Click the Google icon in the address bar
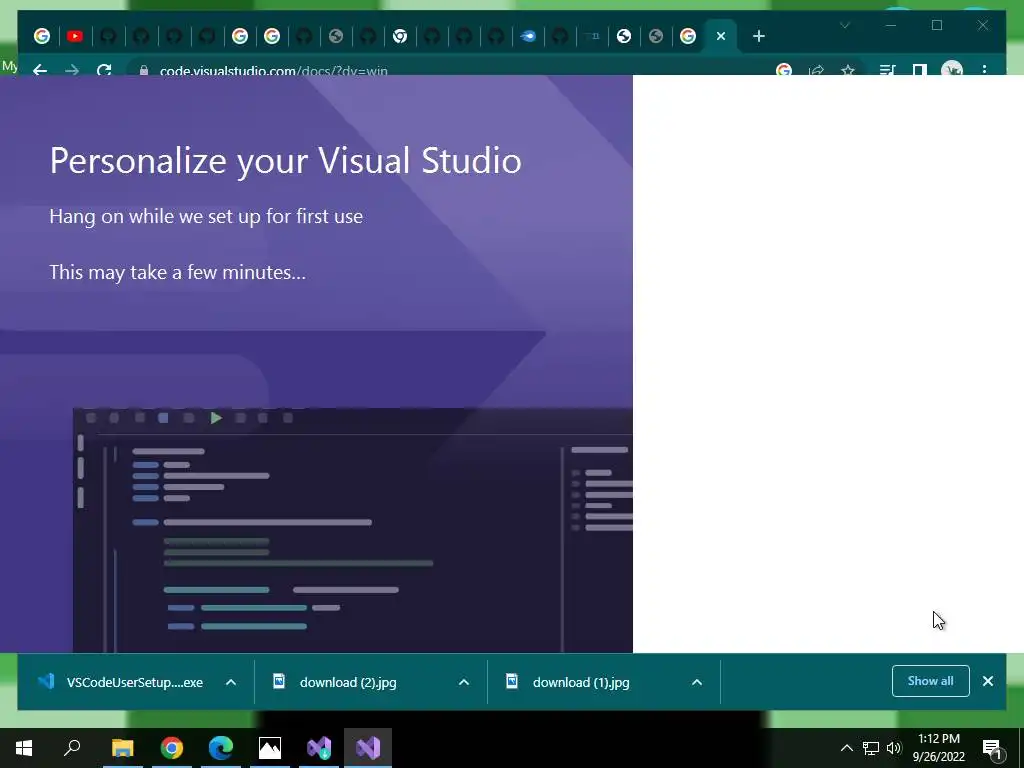1024x768 pixels. coord(784,70)
